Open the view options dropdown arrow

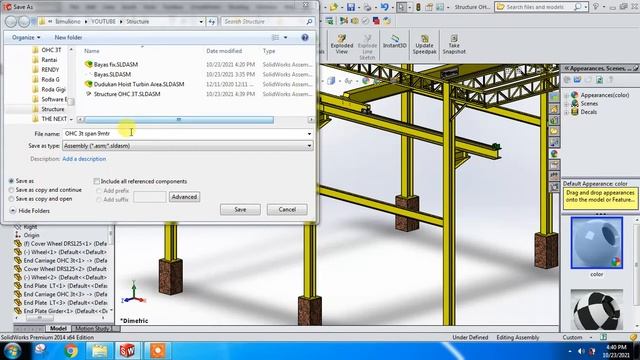[x=285, y=38]
